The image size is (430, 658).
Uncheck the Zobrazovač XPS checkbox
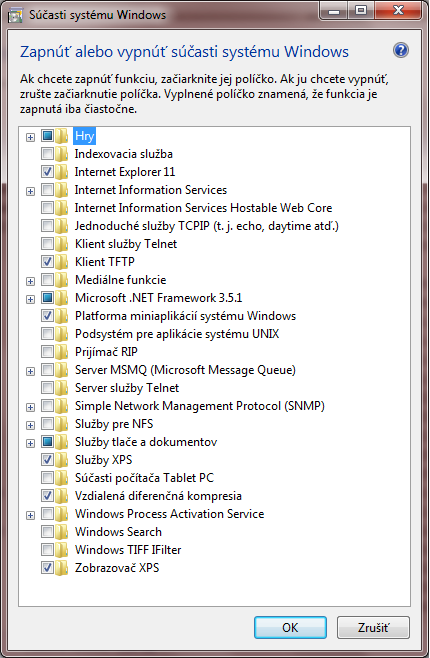[47, 568]
